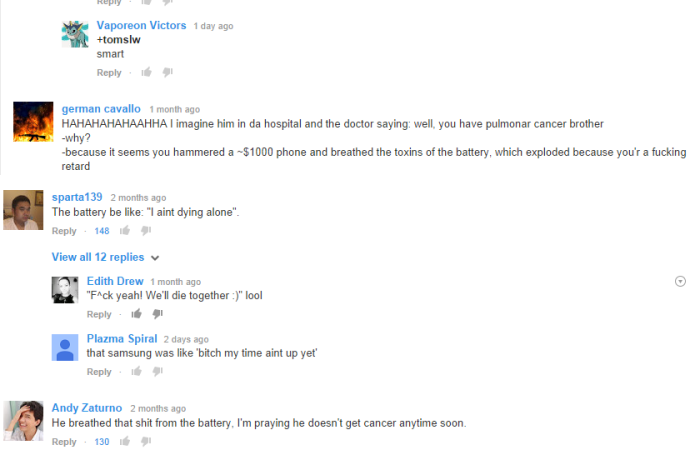
Task: Thumbs down Plazma Spiral's reply
Action: pyautogui.click(x=158, y=371)
